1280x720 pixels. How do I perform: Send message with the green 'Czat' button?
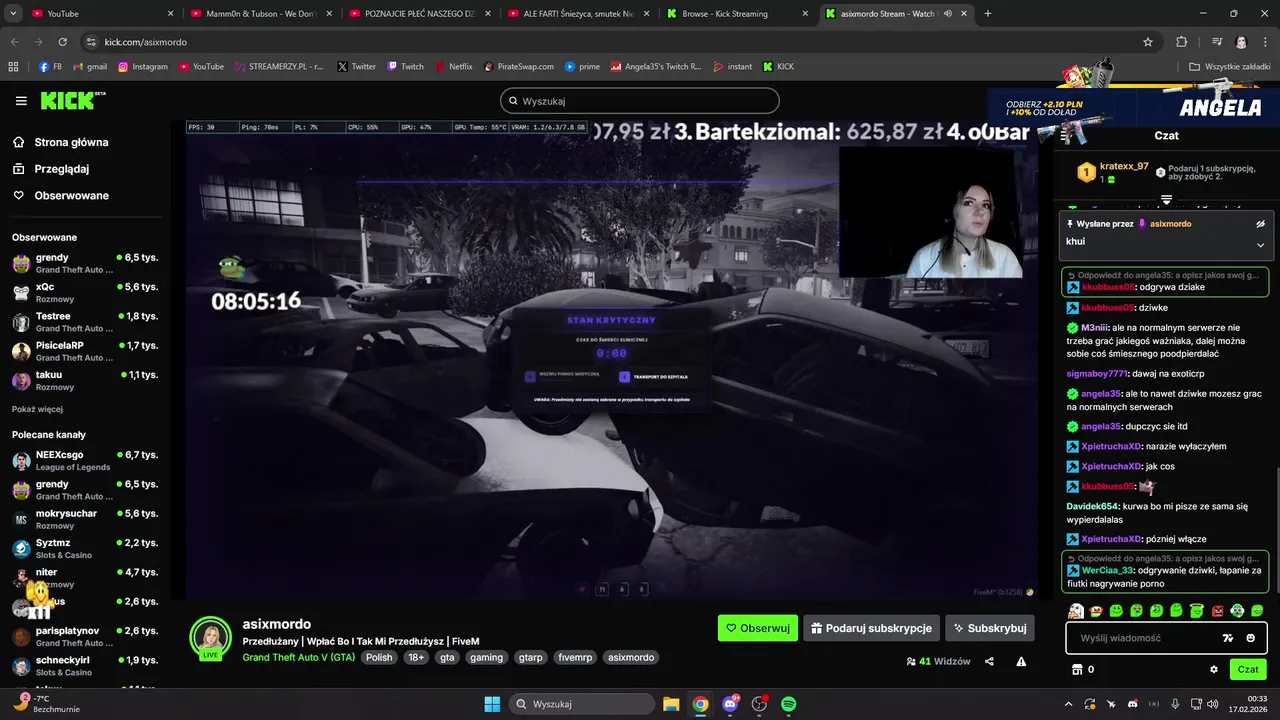tap(1248, 669)
